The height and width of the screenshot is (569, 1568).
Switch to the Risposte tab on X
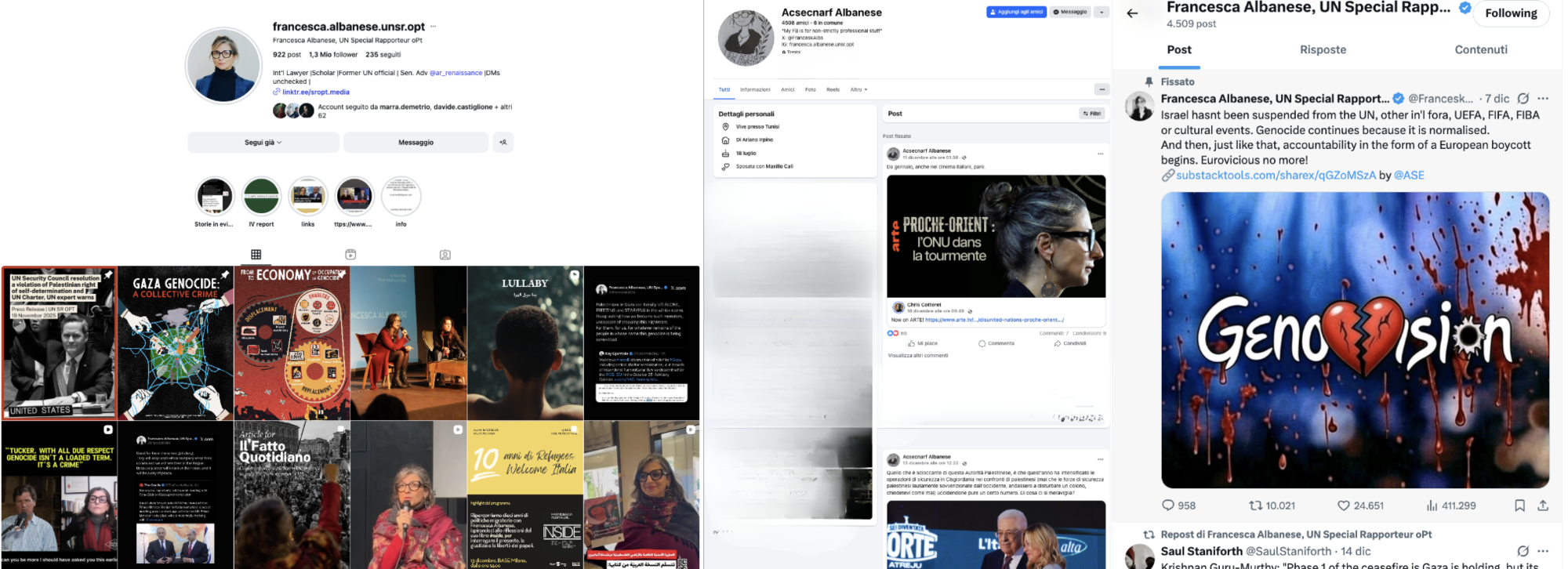coord(1323,49)
